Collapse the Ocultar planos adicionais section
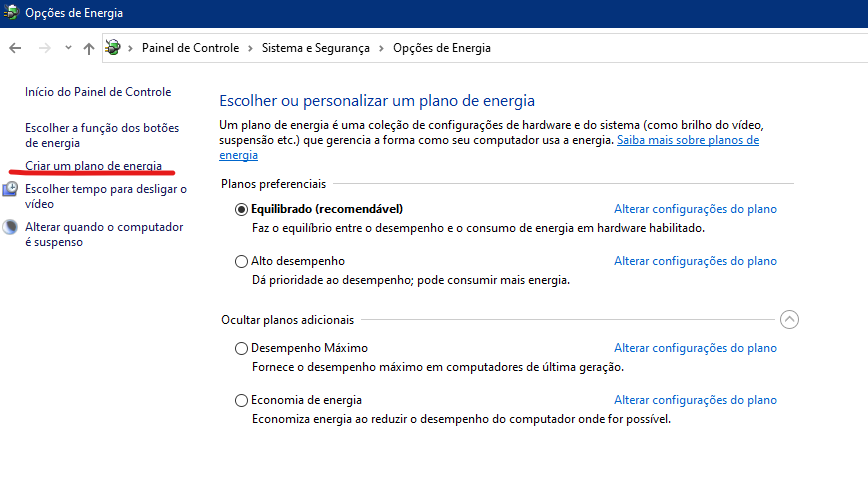868x502 pixels. click(789, 319)
